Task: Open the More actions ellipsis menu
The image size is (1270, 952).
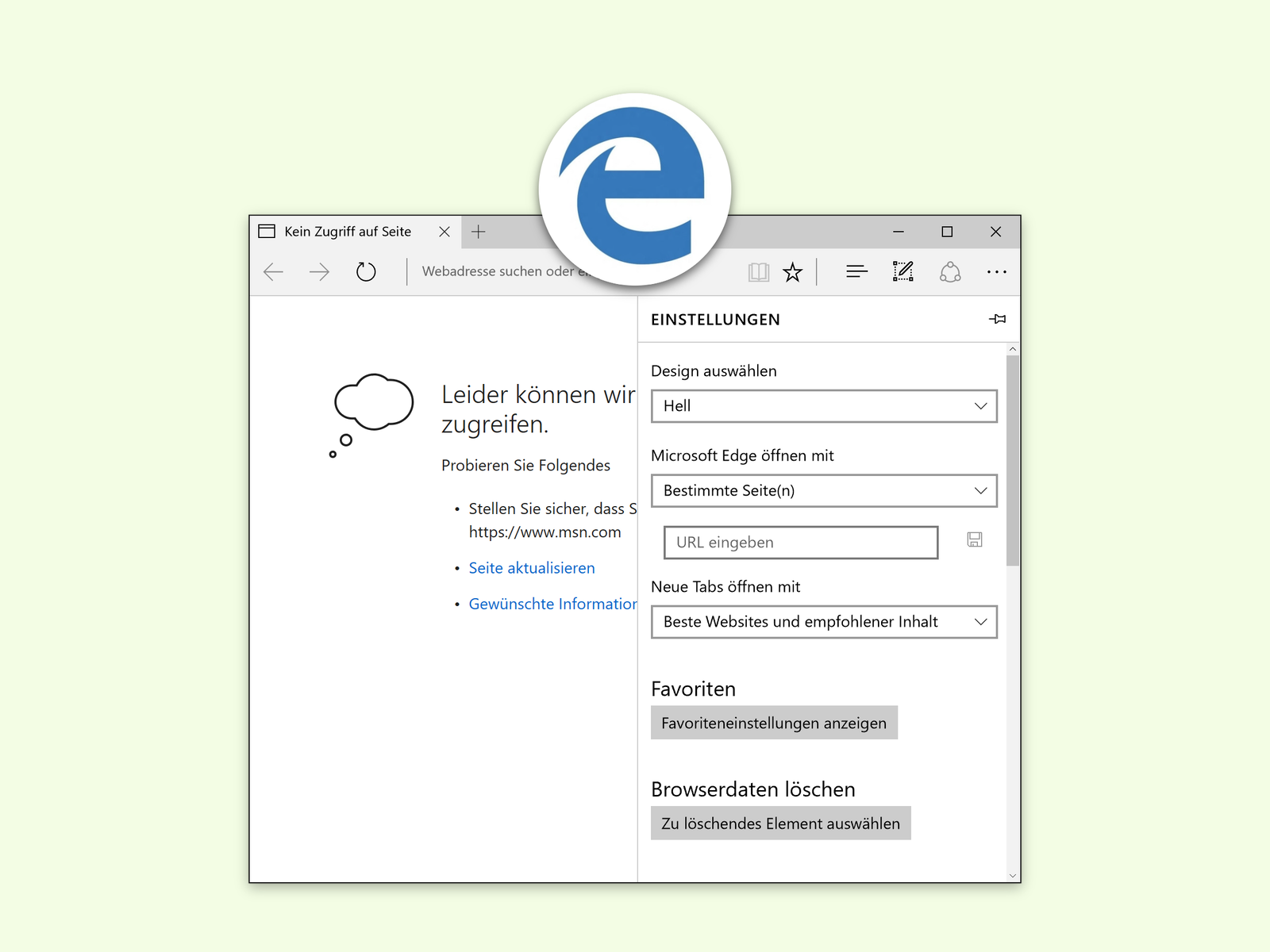Action: pyautogui.click(x=997, y=272)
